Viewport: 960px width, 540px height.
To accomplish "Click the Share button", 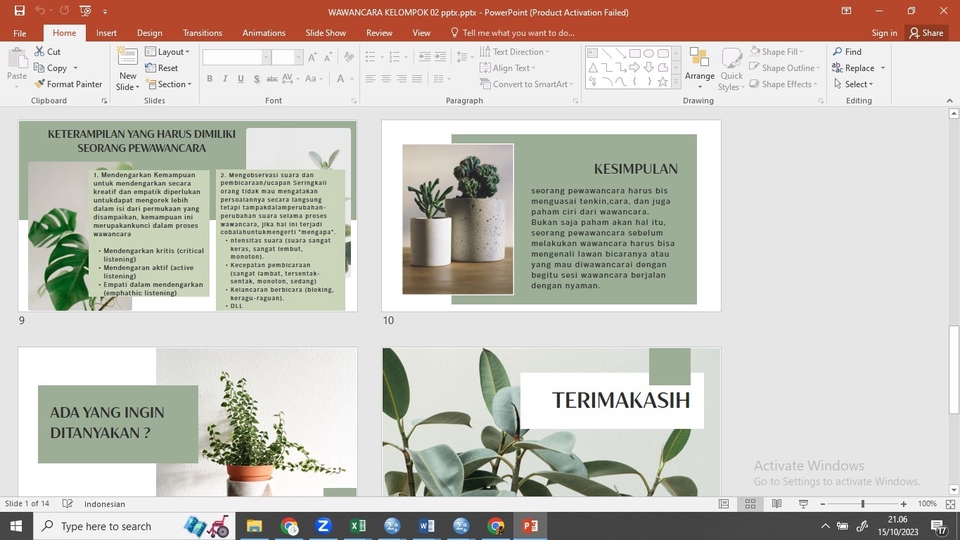I will pyautogui.click(x=926, y=33).
